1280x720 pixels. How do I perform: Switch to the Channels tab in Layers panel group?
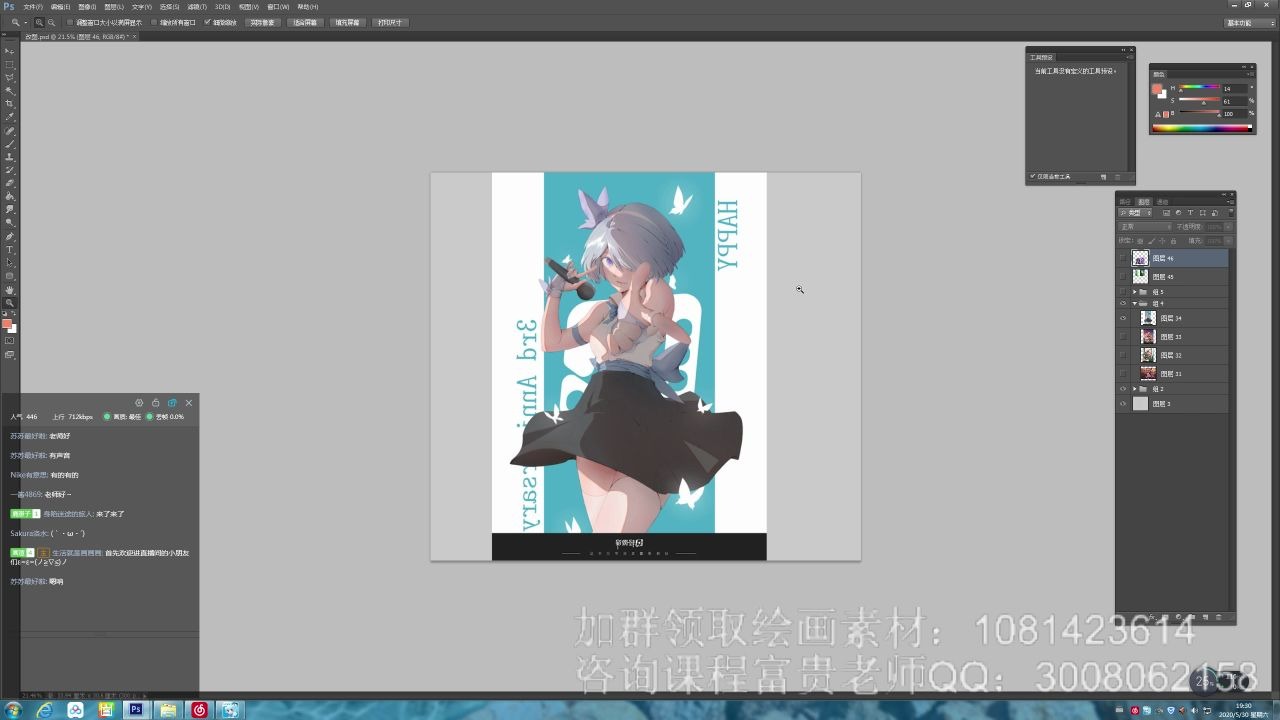pos(1162,201)
